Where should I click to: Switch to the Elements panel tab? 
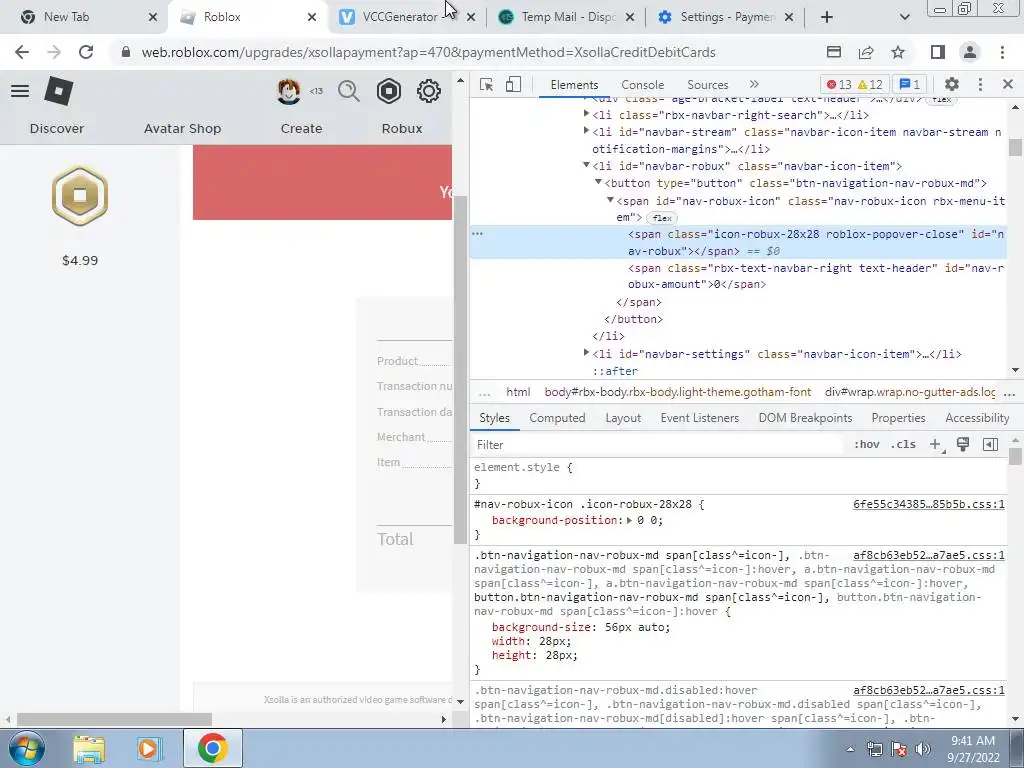[574, 85]
